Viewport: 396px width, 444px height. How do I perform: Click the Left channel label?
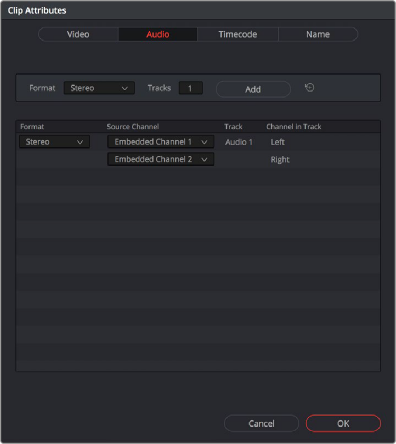click(278, 142)
